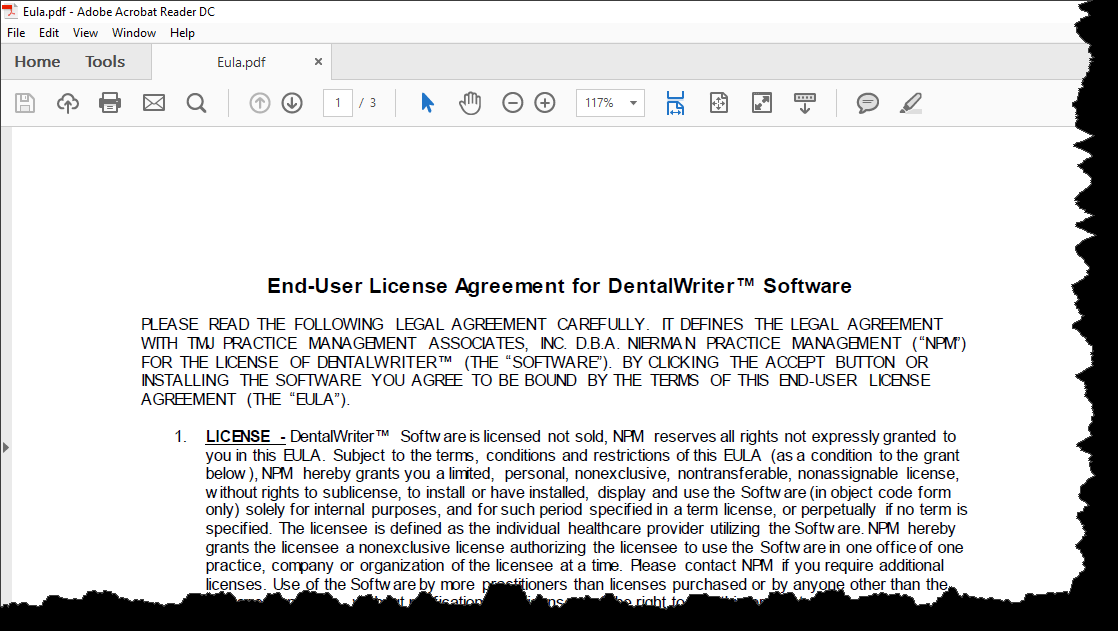Switch to the Tools tab
Viewport: 1118px width, 631px height.
[105, 62]
